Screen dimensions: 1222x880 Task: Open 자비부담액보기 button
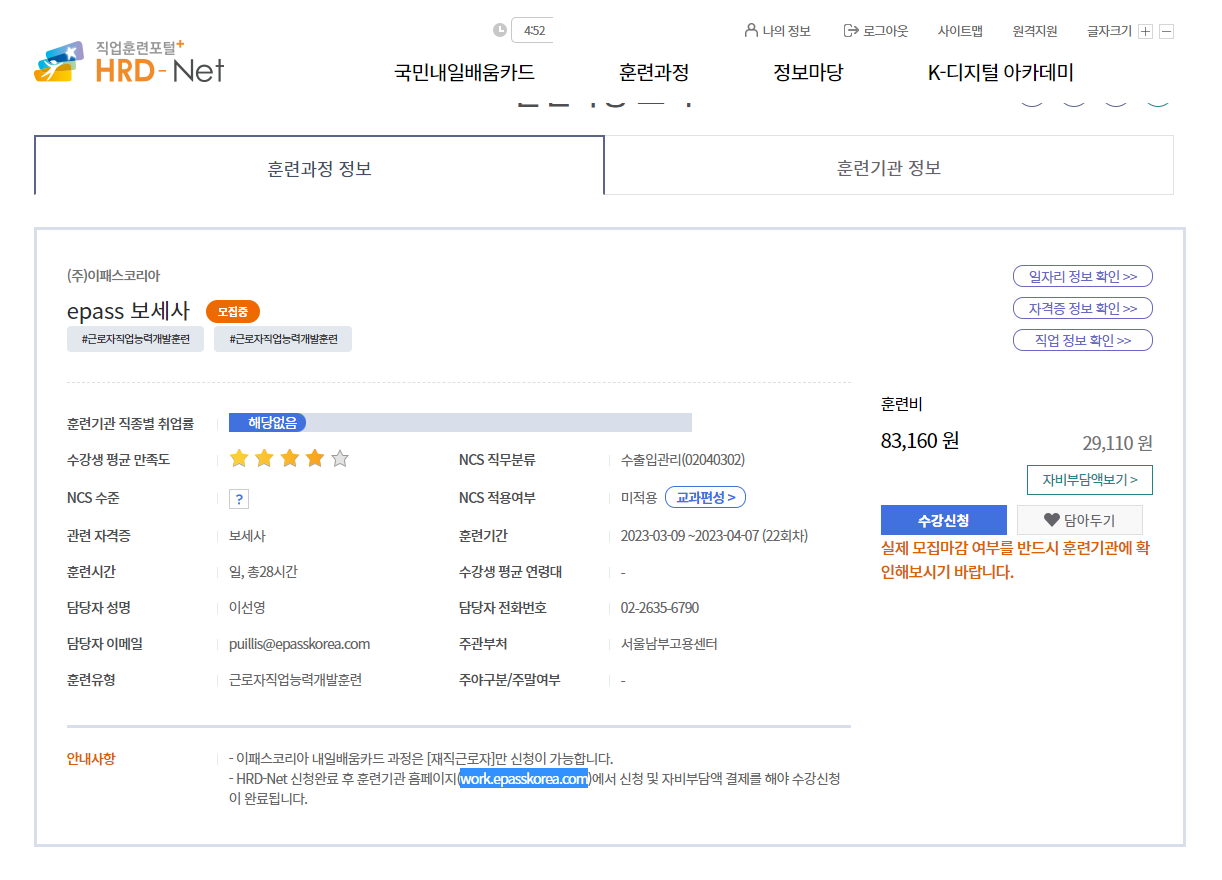tap(1090, 479)
